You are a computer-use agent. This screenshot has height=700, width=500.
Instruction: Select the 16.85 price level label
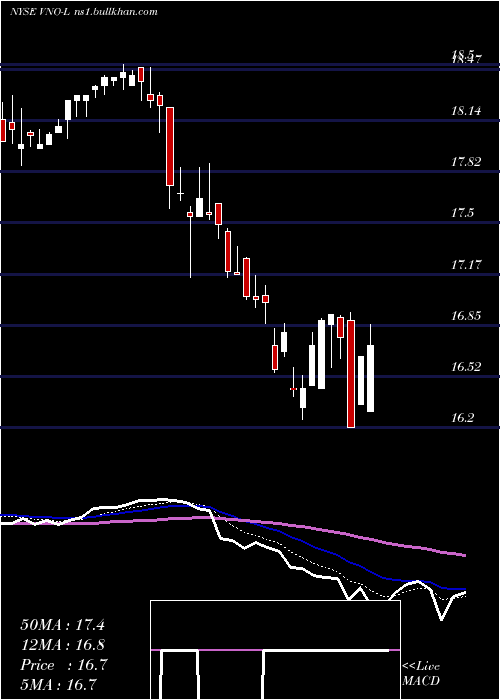466,316
